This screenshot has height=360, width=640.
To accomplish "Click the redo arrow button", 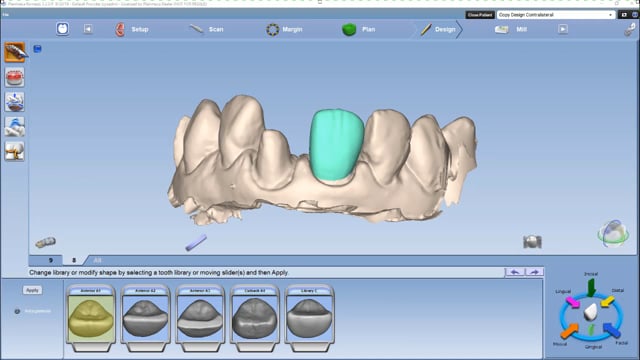I will pyautogui.click(x=534, y=272).
